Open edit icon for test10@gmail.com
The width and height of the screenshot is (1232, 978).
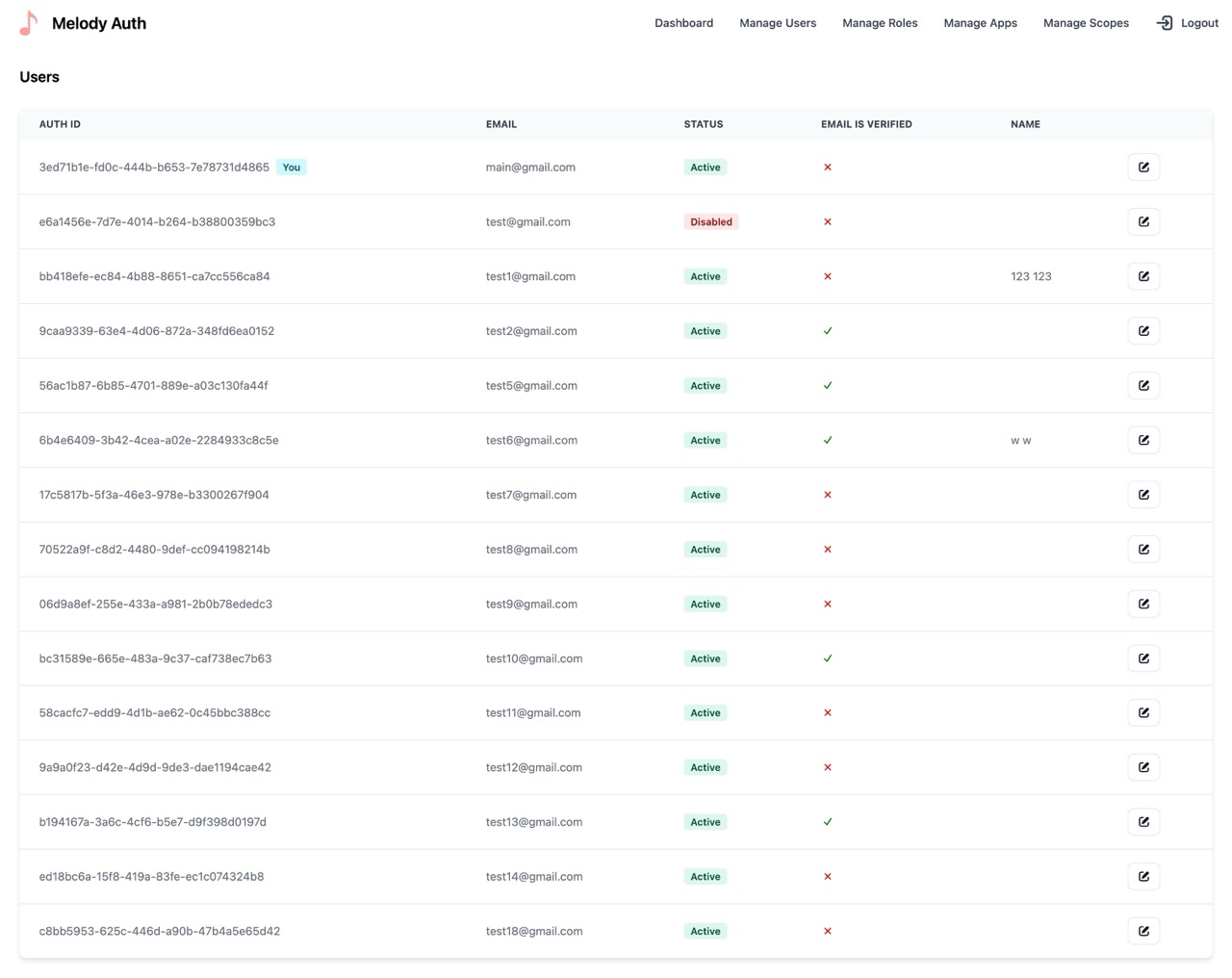point(1143,658)
